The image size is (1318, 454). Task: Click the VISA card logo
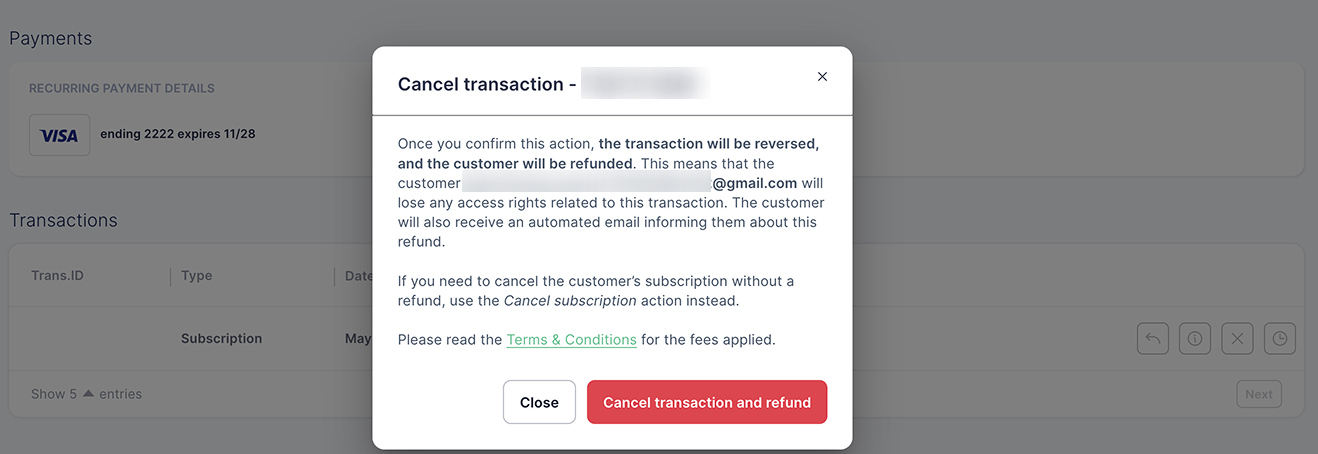coord(60,135)
